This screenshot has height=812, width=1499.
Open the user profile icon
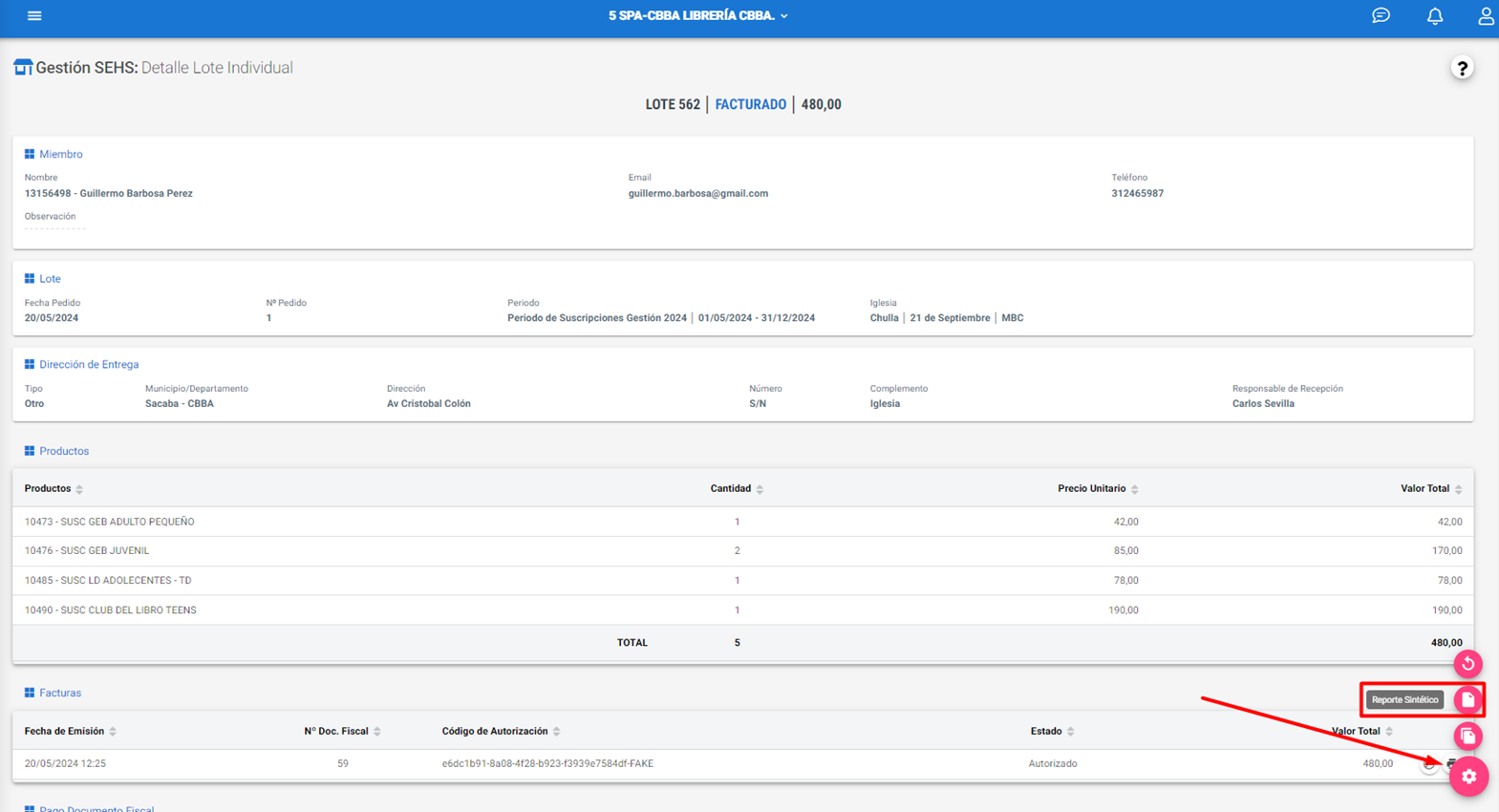(1486, 16)
